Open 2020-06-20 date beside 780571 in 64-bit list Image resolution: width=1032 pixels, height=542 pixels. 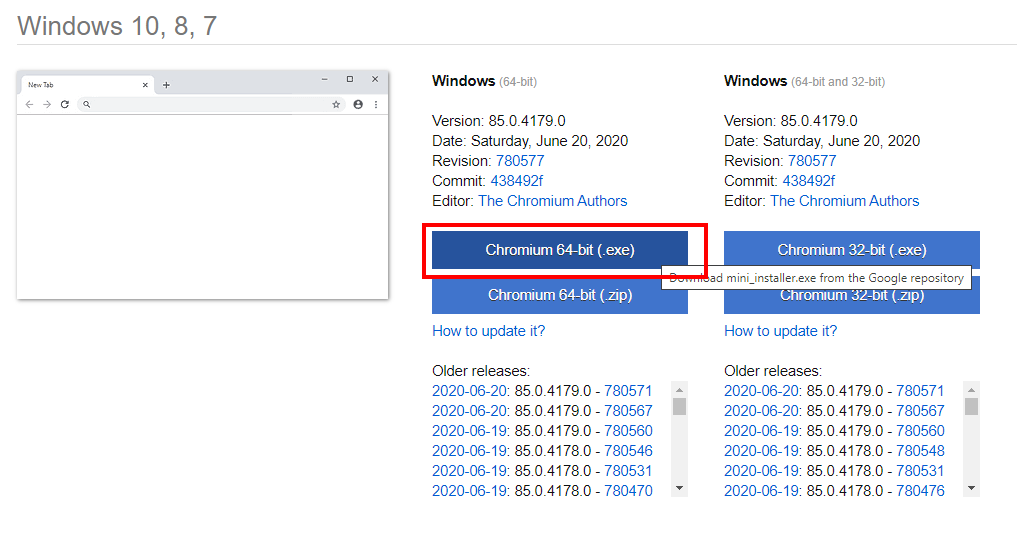pyautogui.click(x=469, y=391)
